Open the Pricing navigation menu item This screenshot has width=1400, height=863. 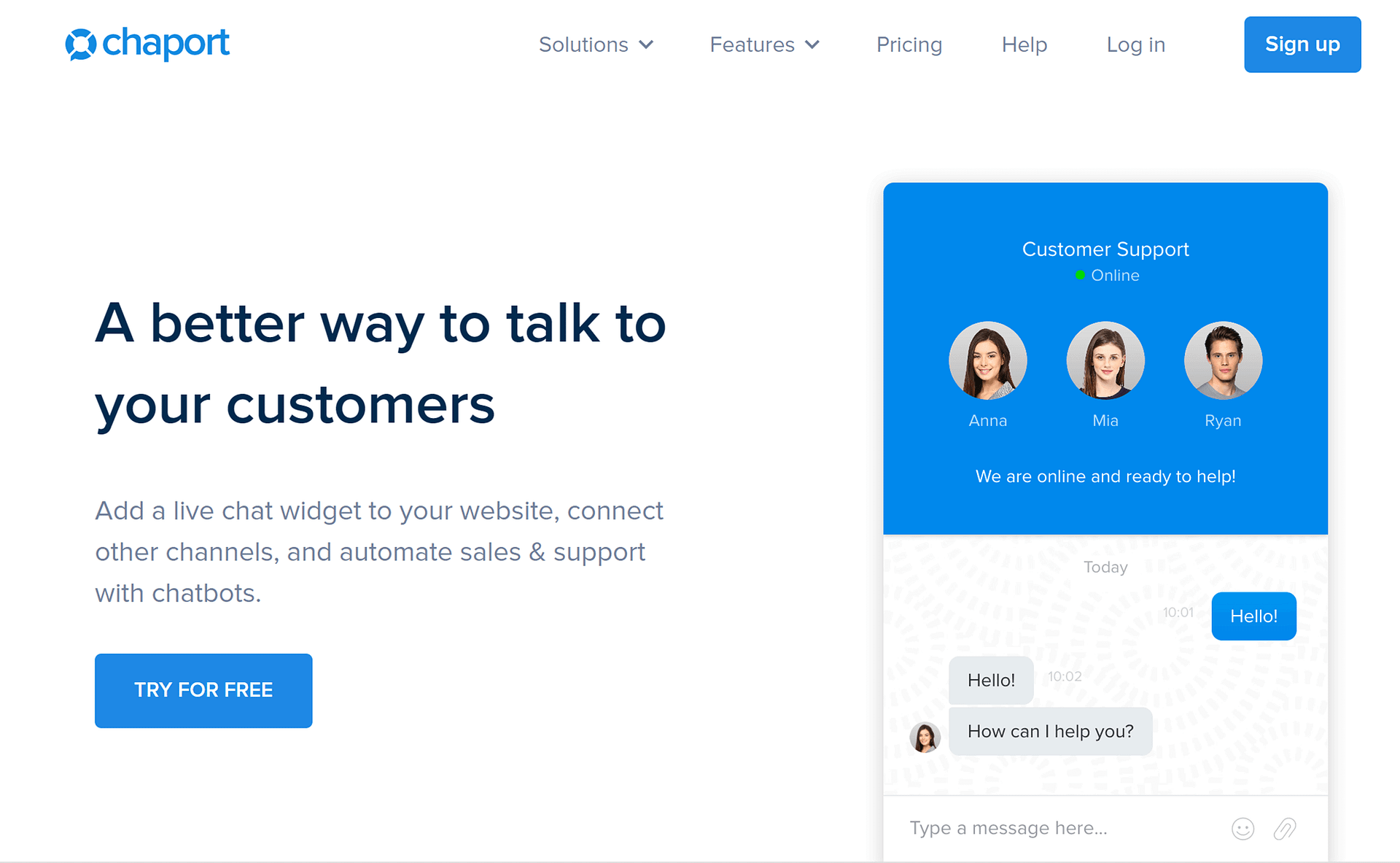[x=908, y=43]
